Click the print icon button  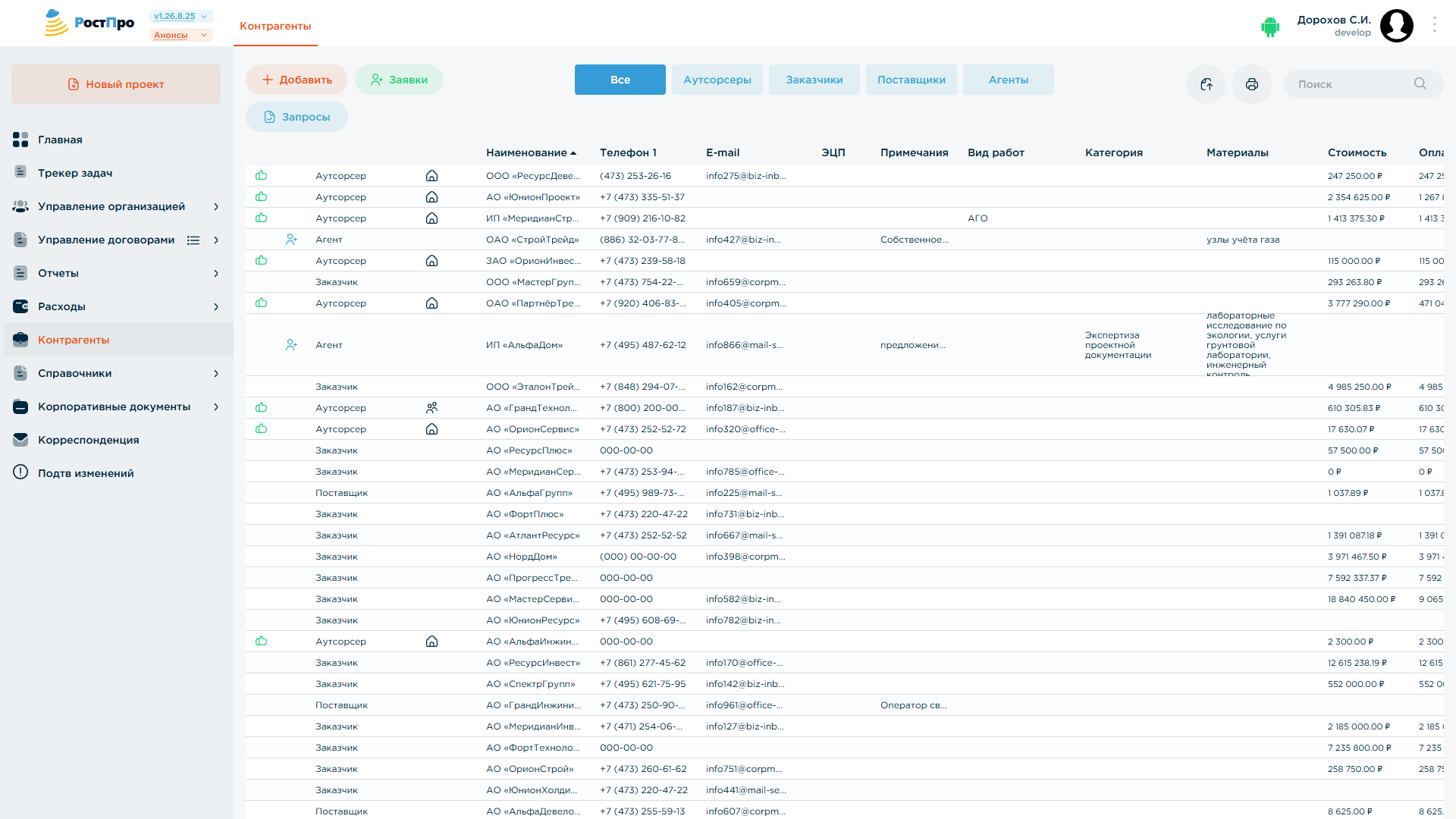click(1251, 84)
